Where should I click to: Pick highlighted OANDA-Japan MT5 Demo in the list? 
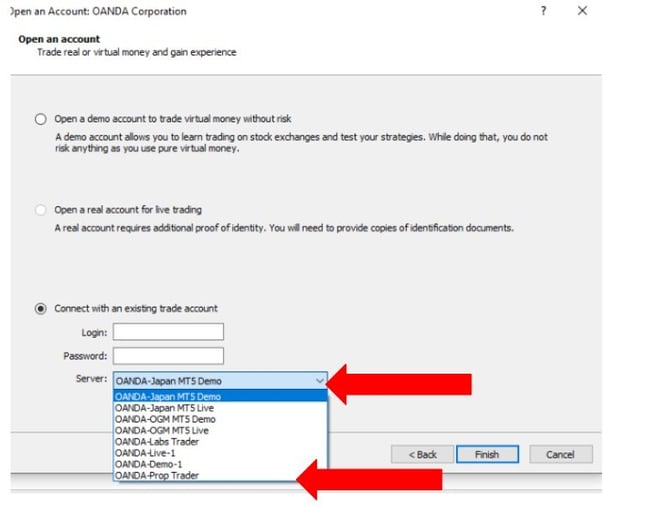coord(220,396)
